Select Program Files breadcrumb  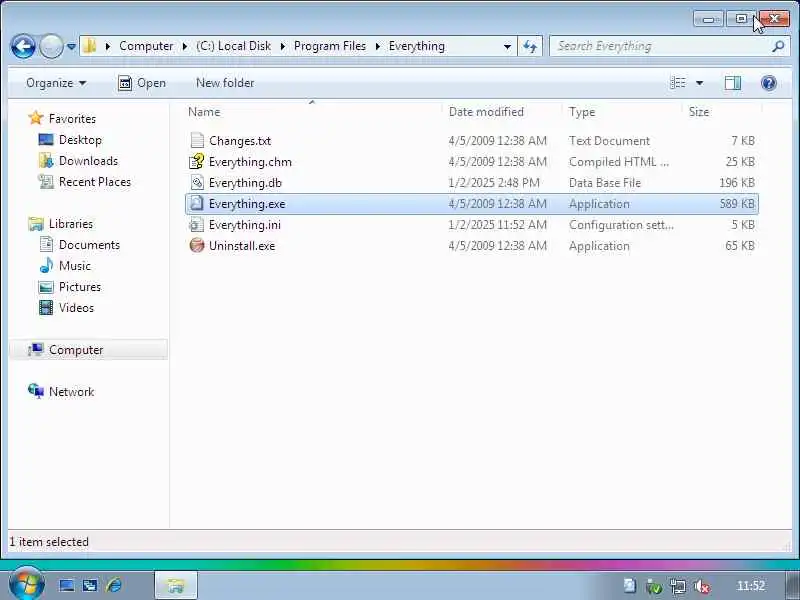[330, 46]
